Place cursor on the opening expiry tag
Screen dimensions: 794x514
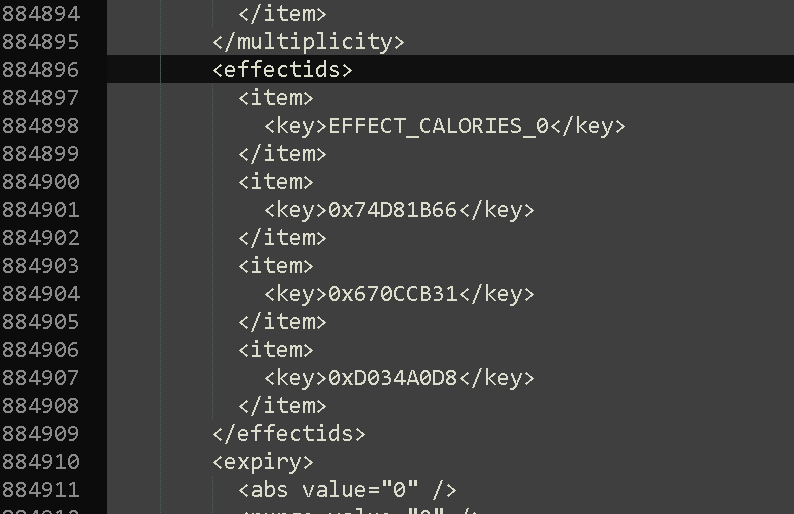262,462
